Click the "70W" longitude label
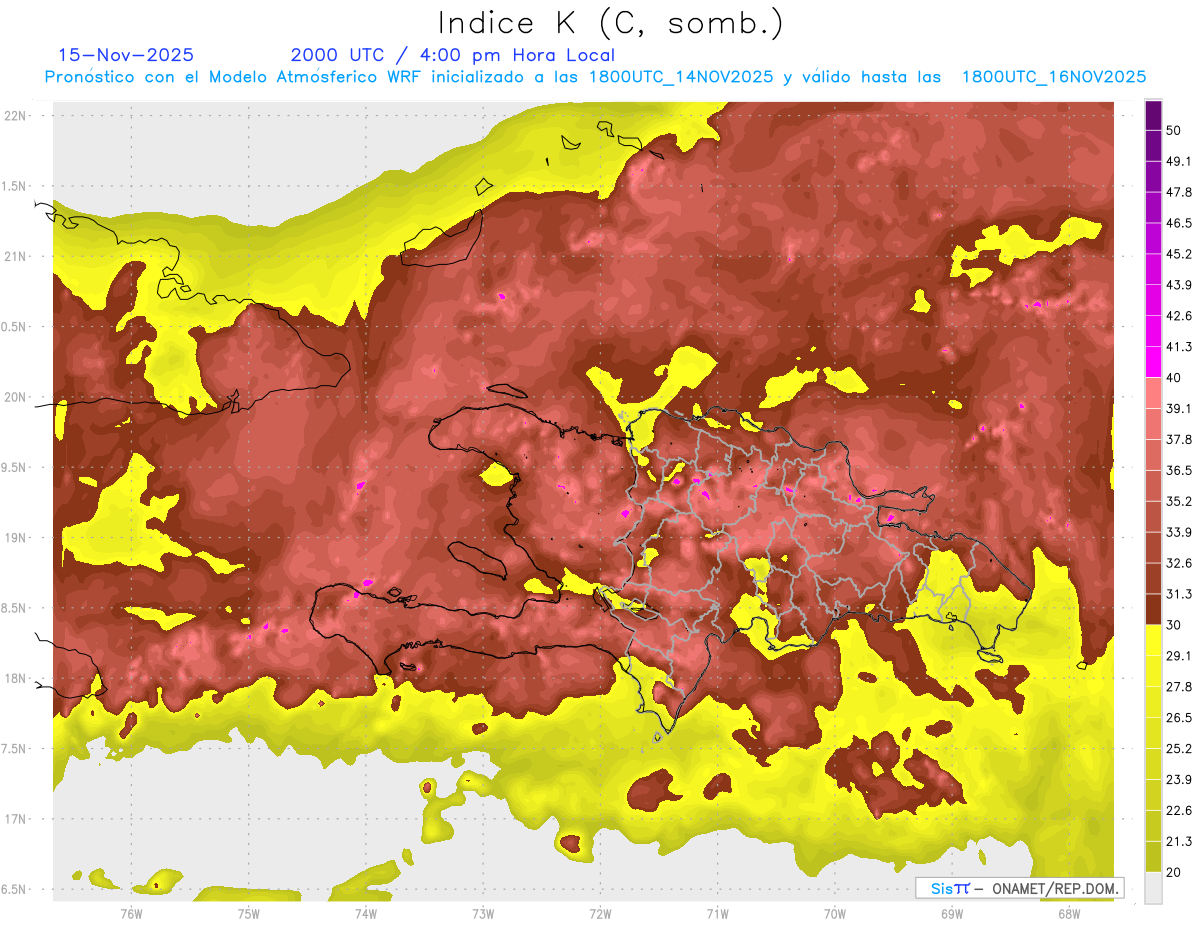1200x927 pixels. [x=835, y=913]
